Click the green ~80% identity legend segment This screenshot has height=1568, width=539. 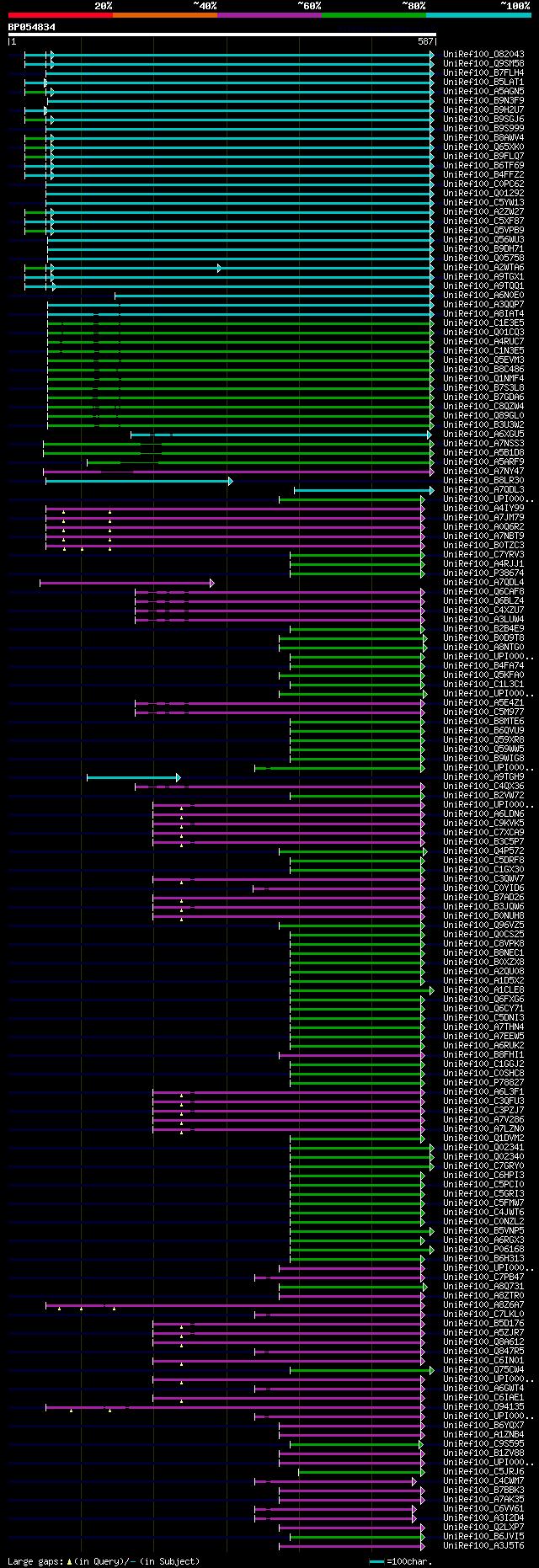coord(374,15)
